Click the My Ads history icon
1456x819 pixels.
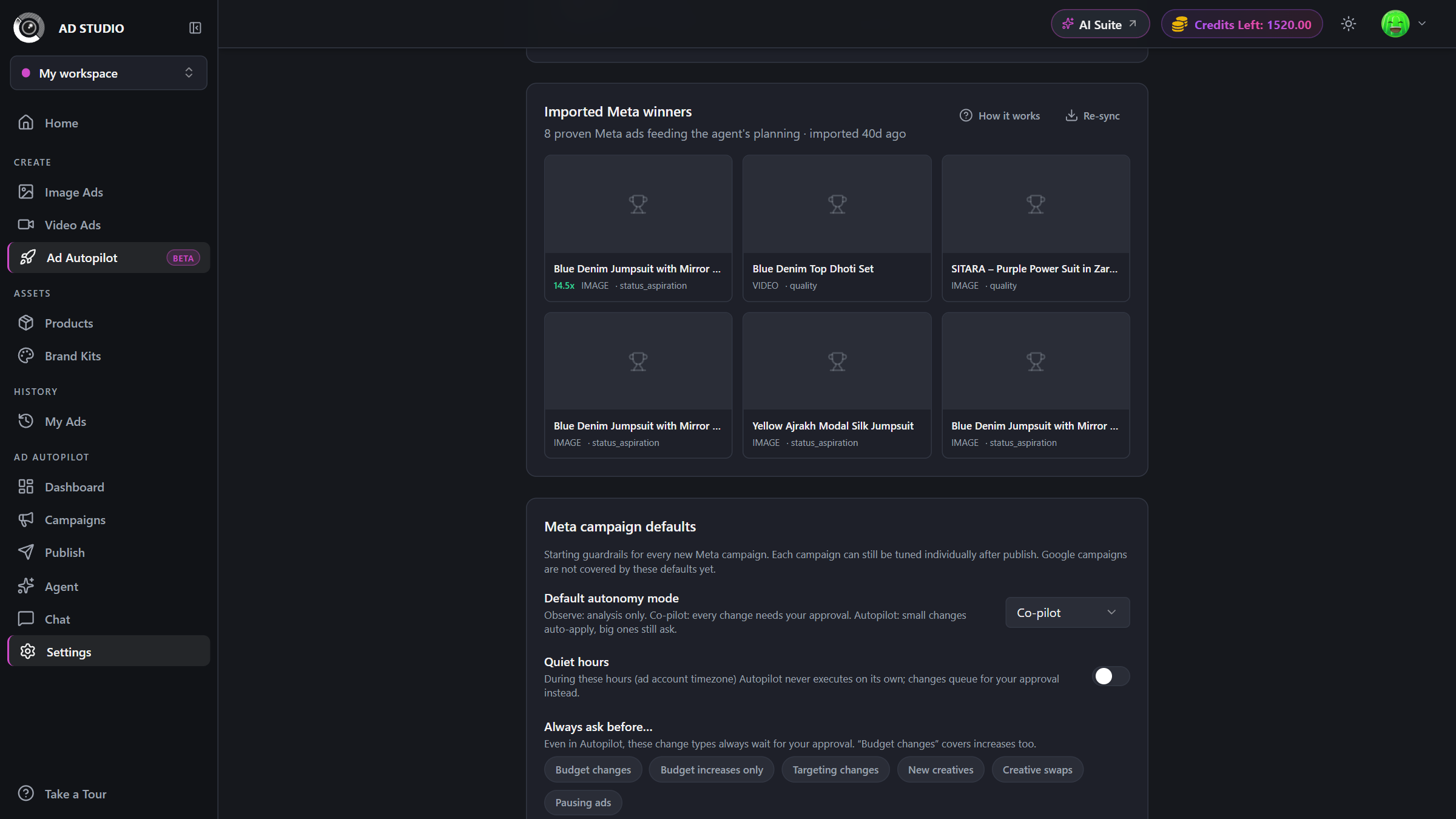pyautogui.click(x=25, y=421)
